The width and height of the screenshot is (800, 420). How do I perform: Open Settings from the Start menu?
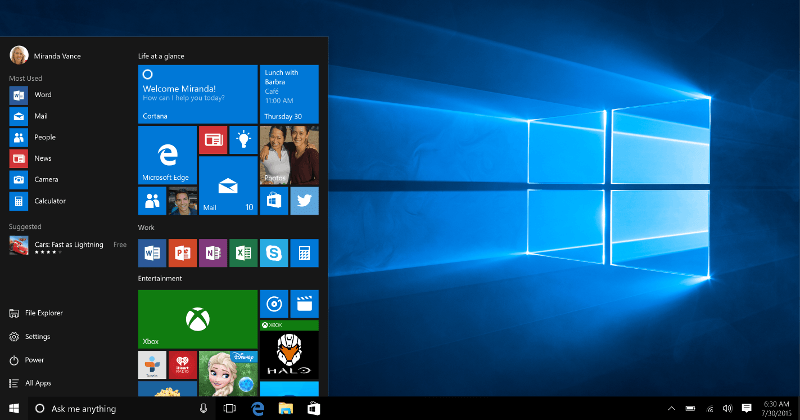[36, 337]
